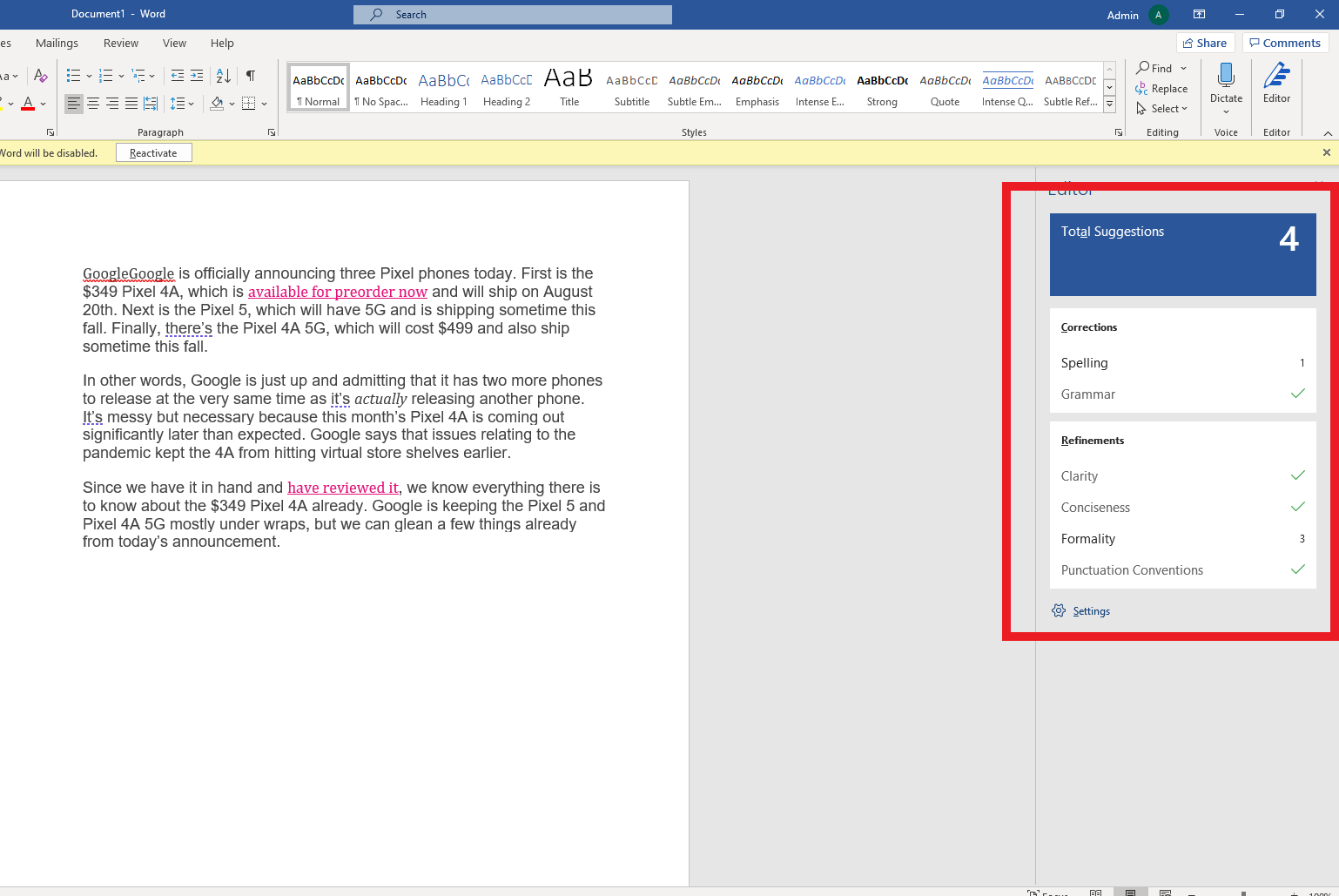Click the Clear All Formatting icon

40,76
